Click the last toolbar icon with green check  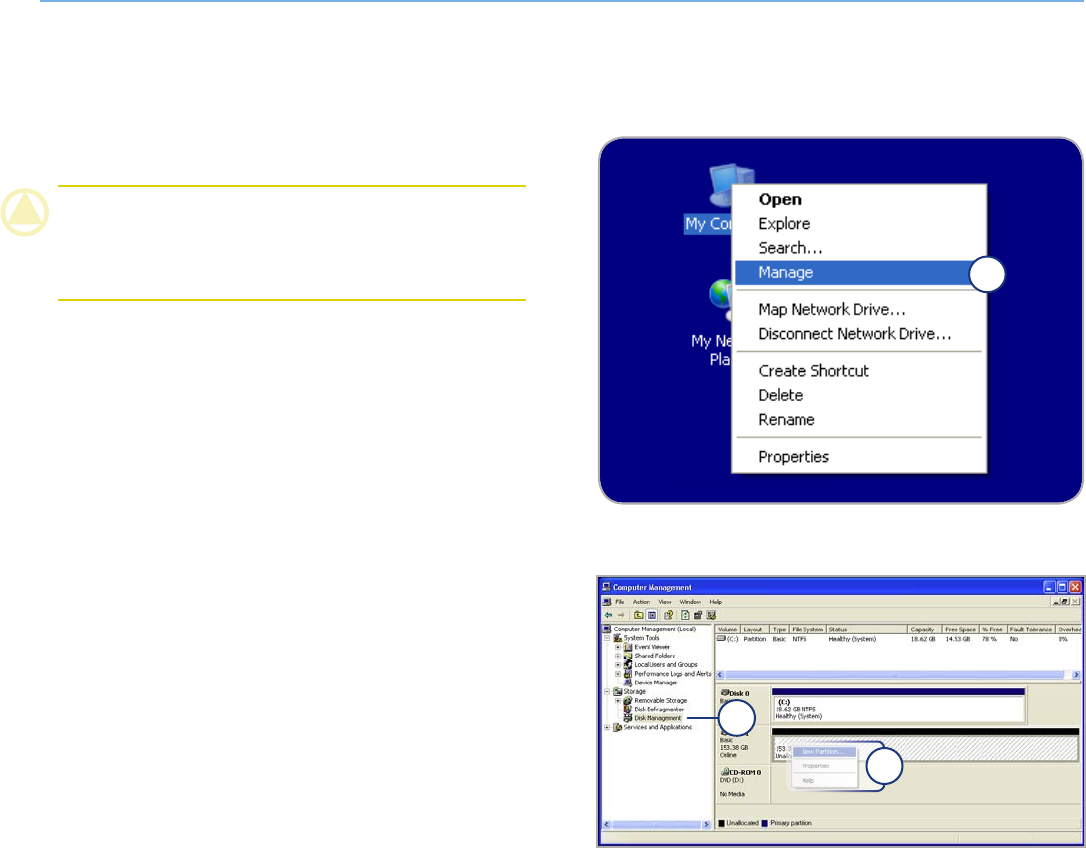pos(711,615)
